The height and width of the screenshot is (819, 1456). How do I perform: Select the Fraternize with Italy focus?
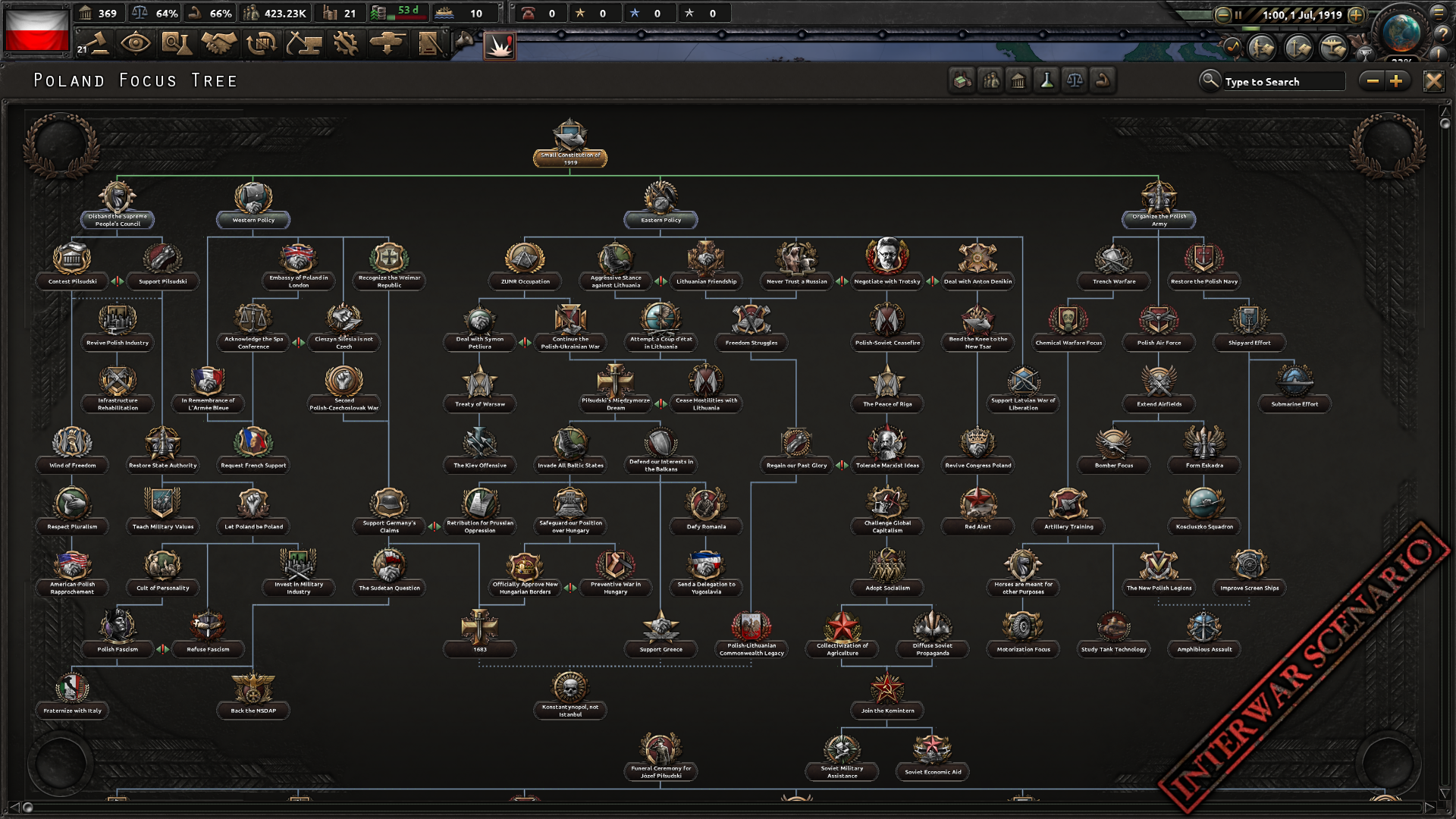point(72,695)
